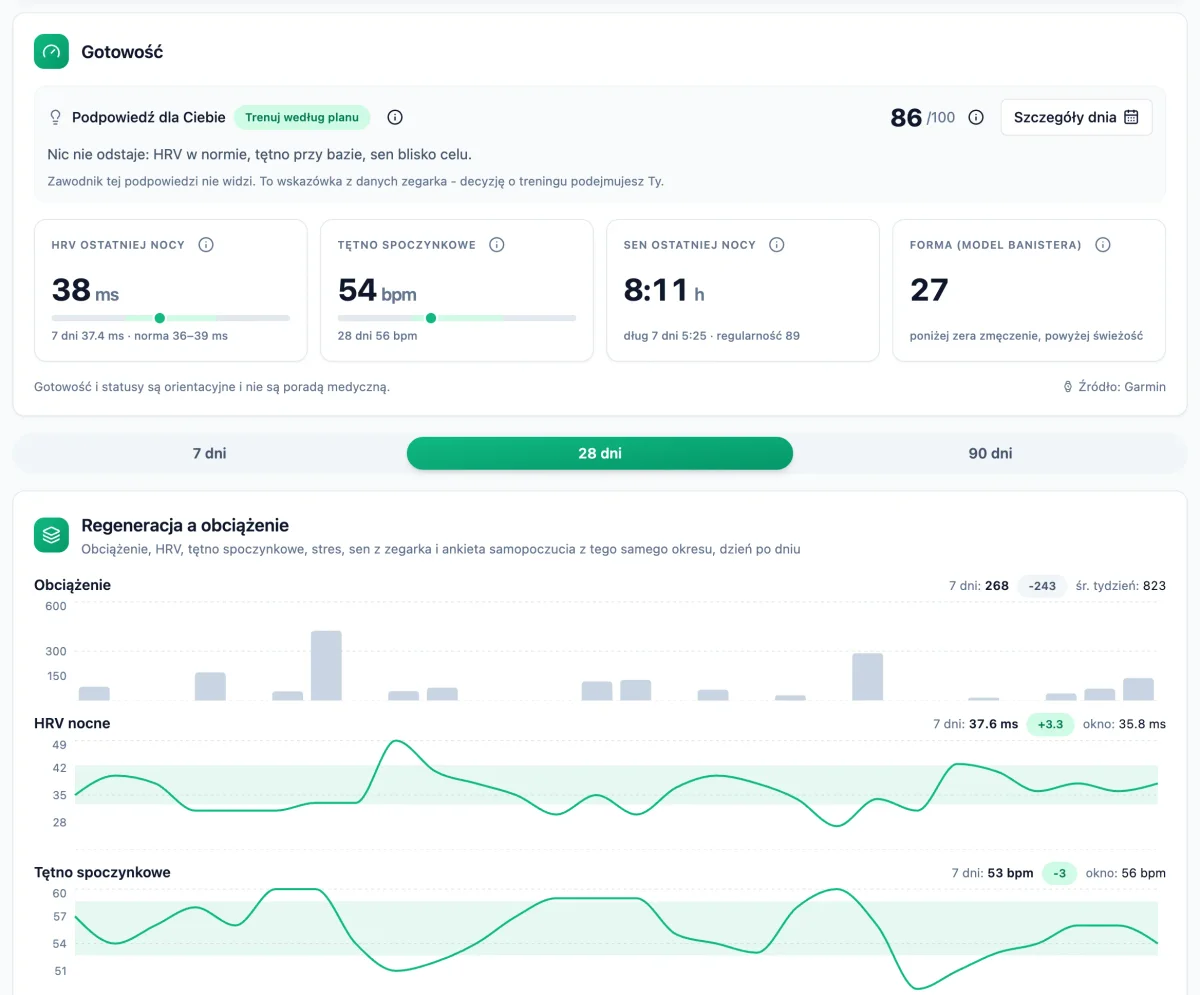The width and height of the screenshot is (1200, 995).
Task: Open info icon beside the 86/100 score
Action: click(976, 118)
